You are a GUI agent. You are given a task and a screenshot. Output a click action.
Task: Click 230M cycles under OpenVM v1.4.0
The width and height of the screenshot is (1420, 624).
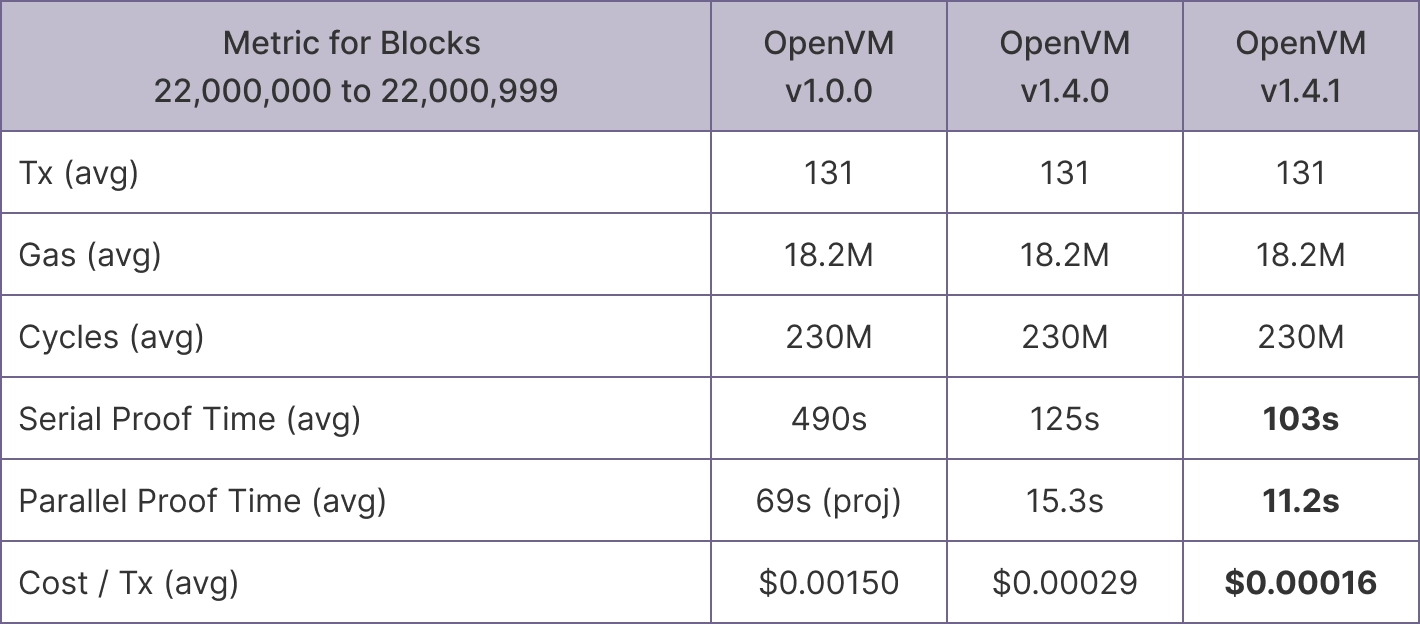pos(1064,337)
